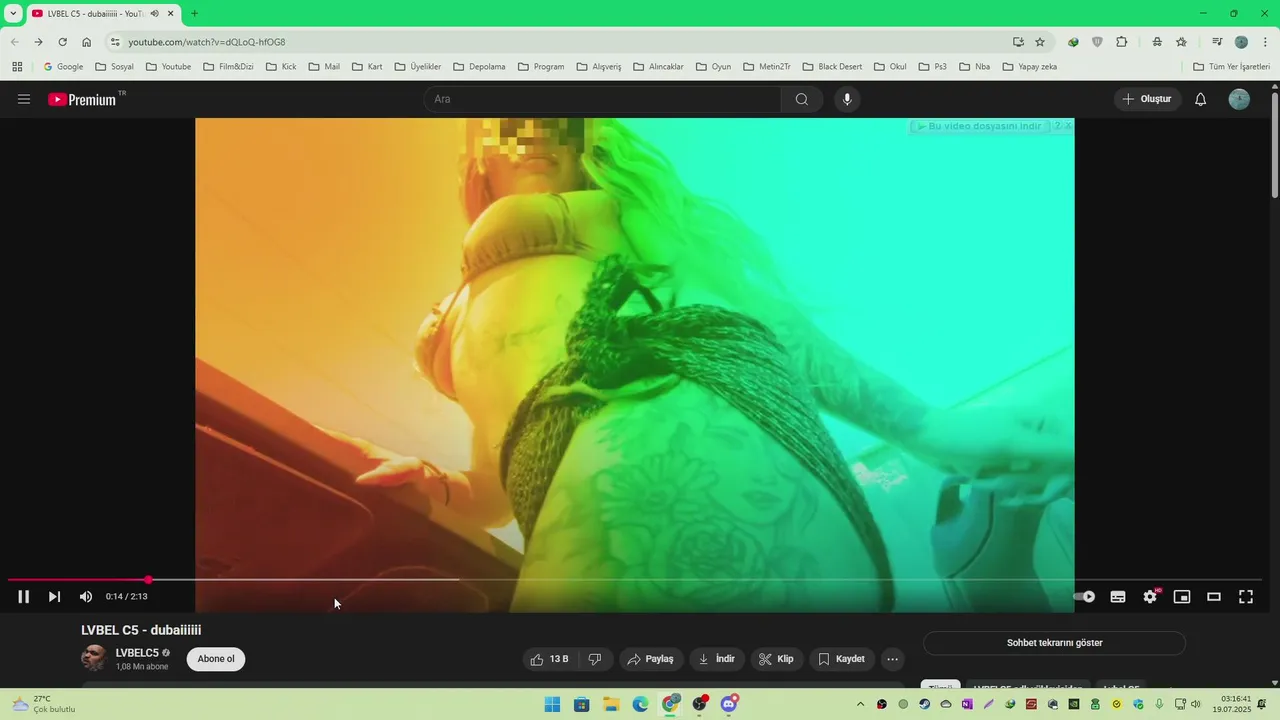Open the Oyun bookmarks folder
The width and height of the screenshot is (1280, 720).
[x=713, y=67]
